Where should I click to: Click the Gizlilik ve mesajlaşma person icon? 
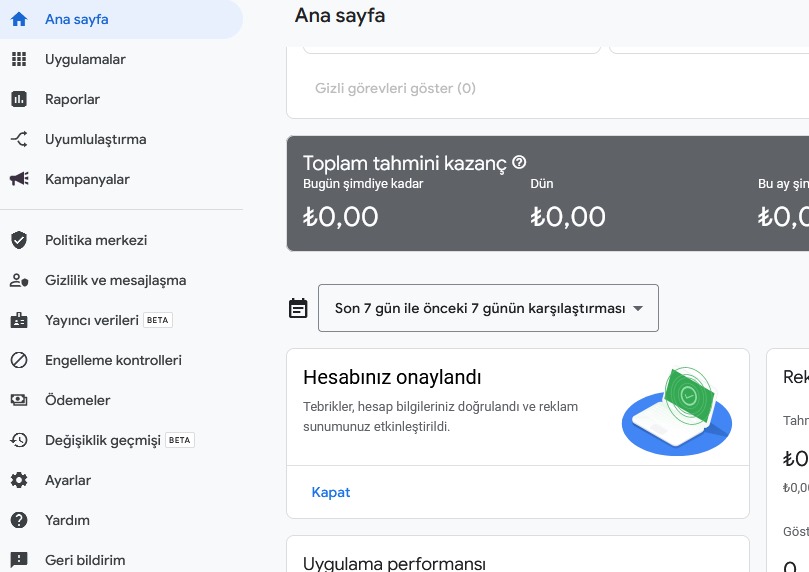(x=19, y=280)
